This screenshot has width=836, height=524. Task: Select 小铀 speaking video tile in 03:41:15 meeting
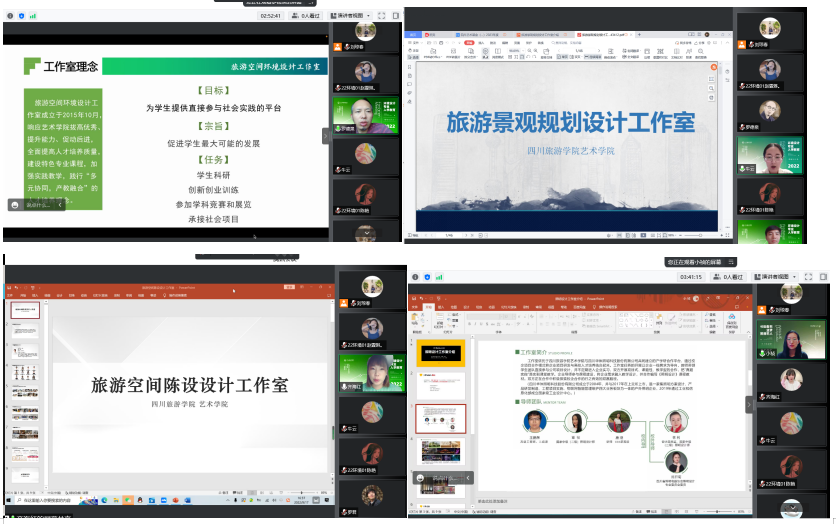791,340
